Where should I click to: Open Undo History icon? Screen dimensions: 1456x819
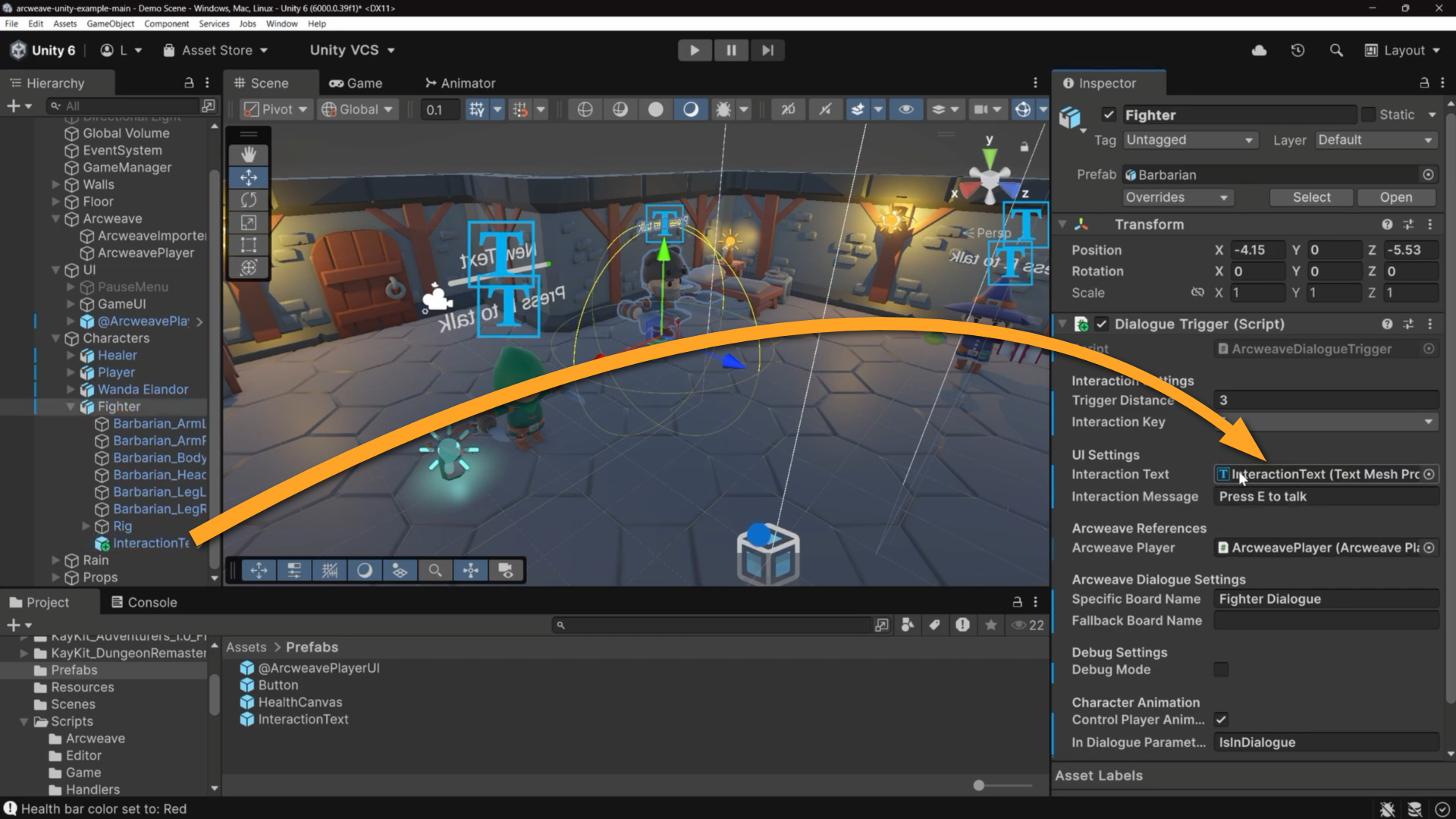point(1298,50)
